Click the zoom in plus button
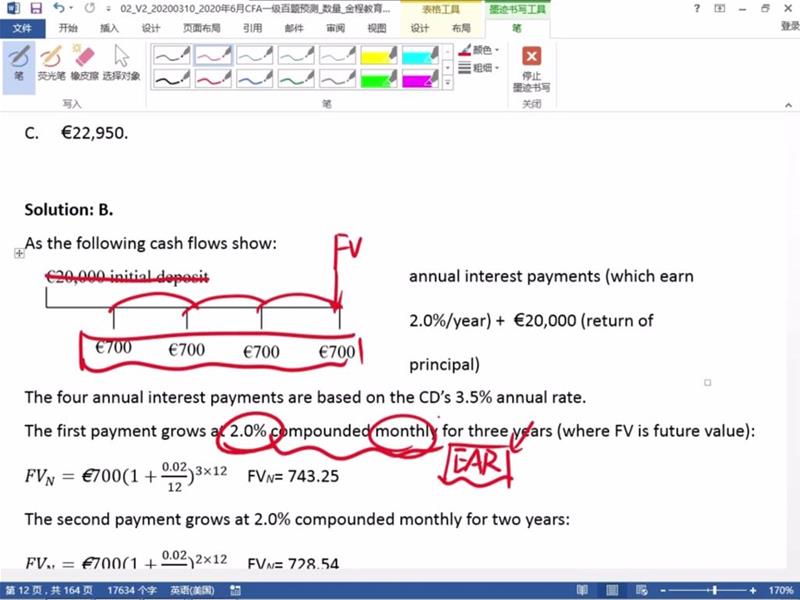The width and height of the screenshot is (800, 600). [753, 591]
